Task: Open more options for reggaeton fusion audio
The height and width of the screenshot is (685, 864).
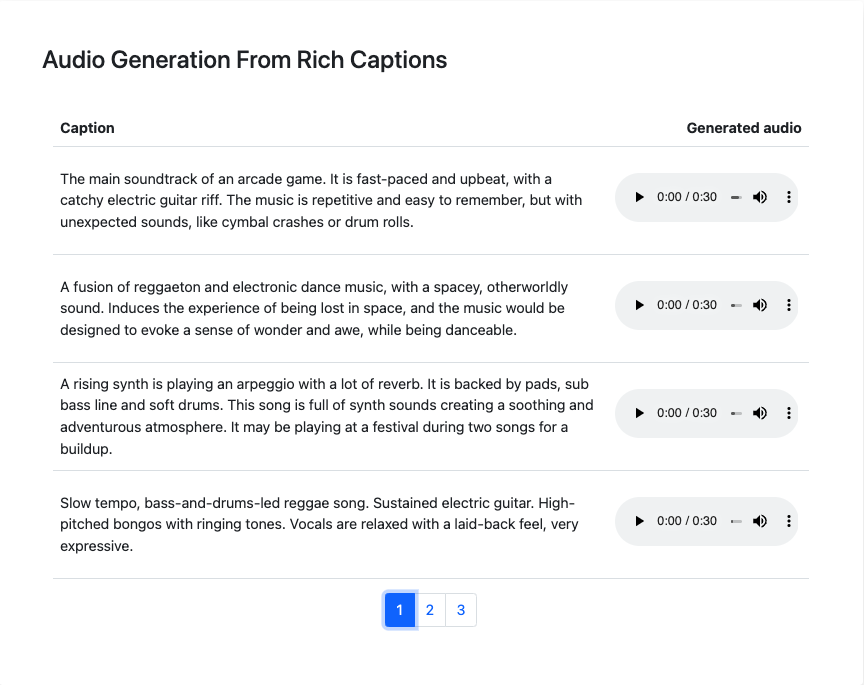Action: click(789, 306)
